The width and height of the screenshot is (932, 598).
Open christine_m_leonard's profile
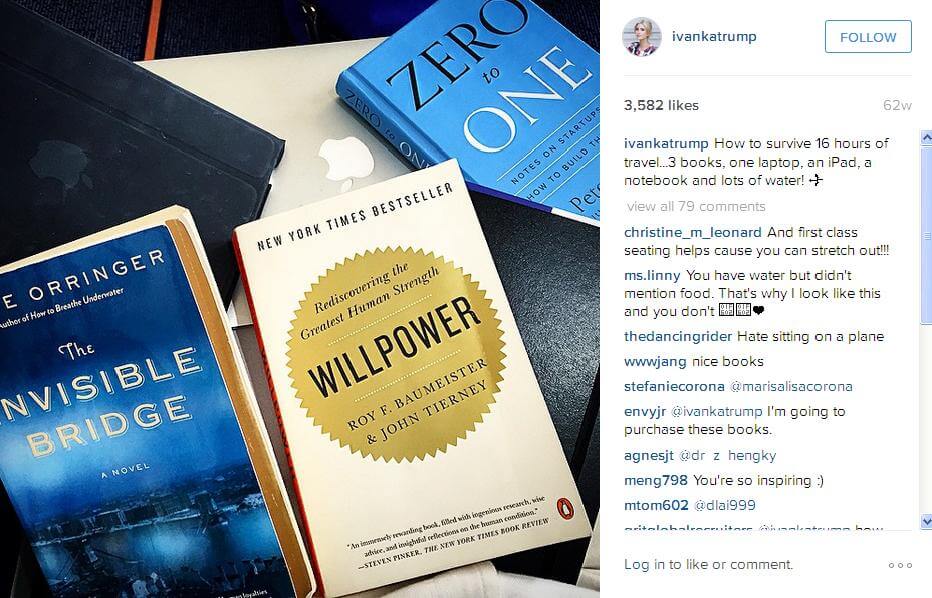pos(692,232)
